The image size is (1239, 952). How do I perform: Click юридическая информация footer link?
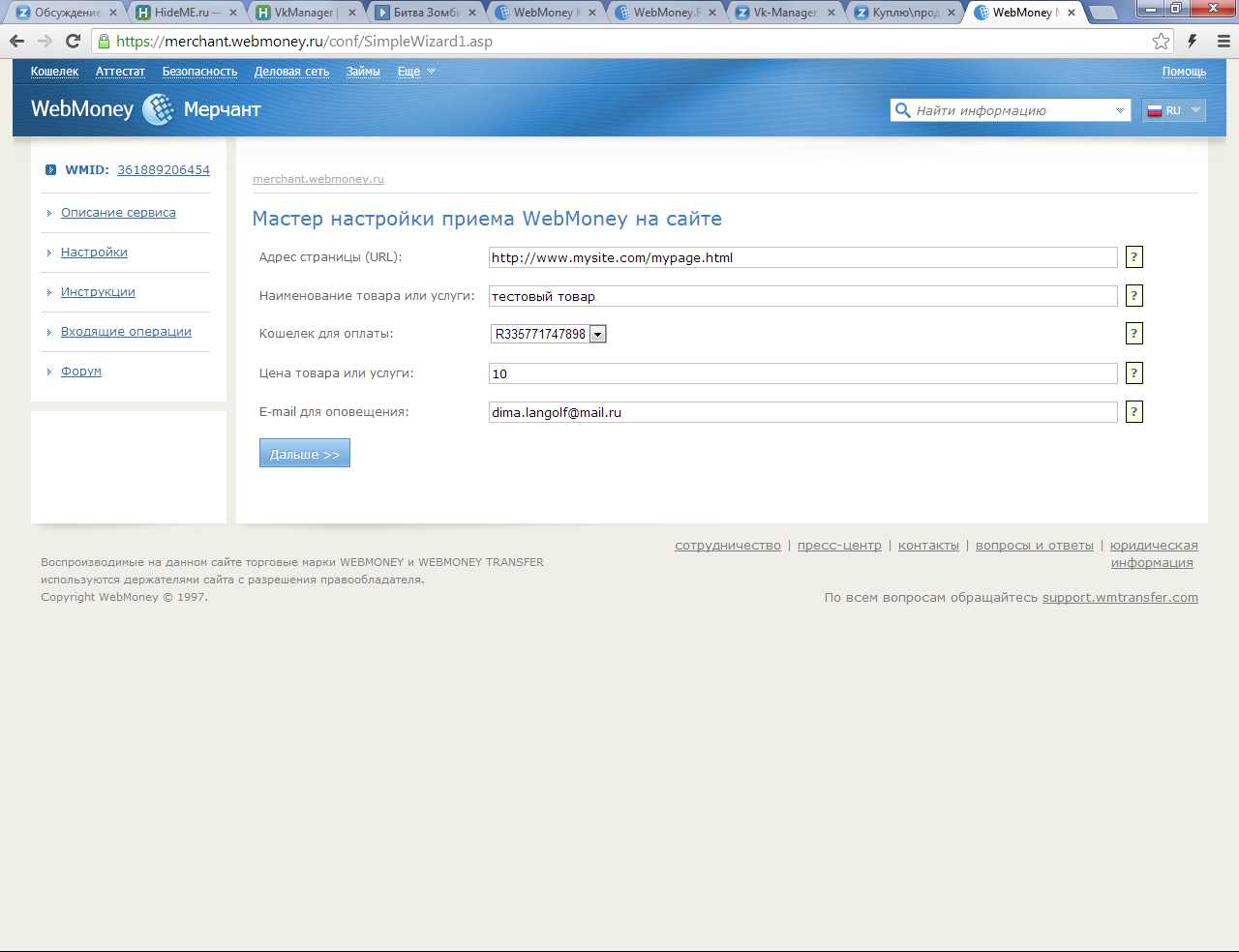[x=1154, y=554]
